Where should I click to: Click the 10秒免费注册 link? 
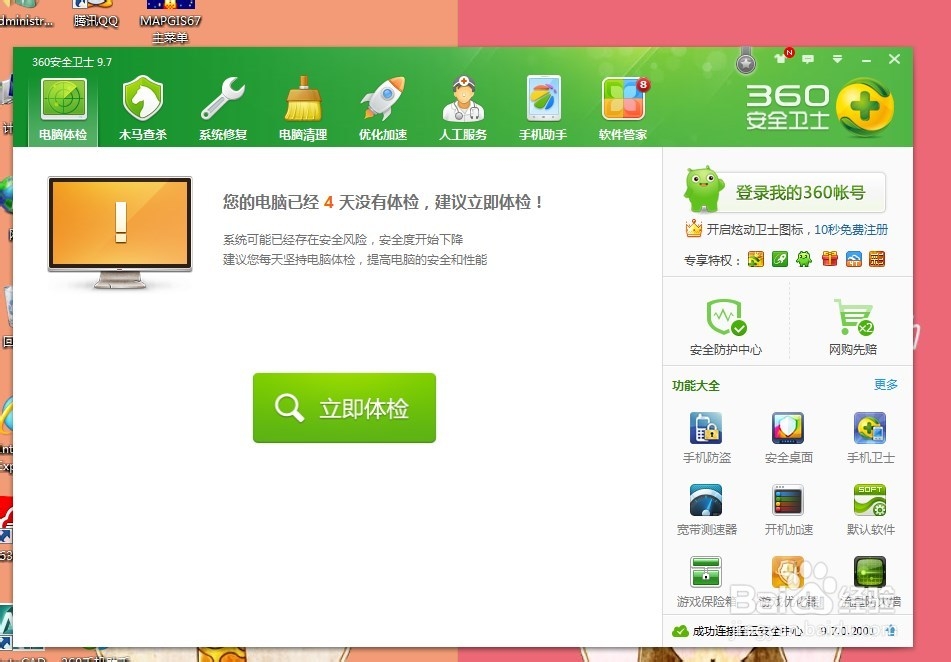(851, 229)
